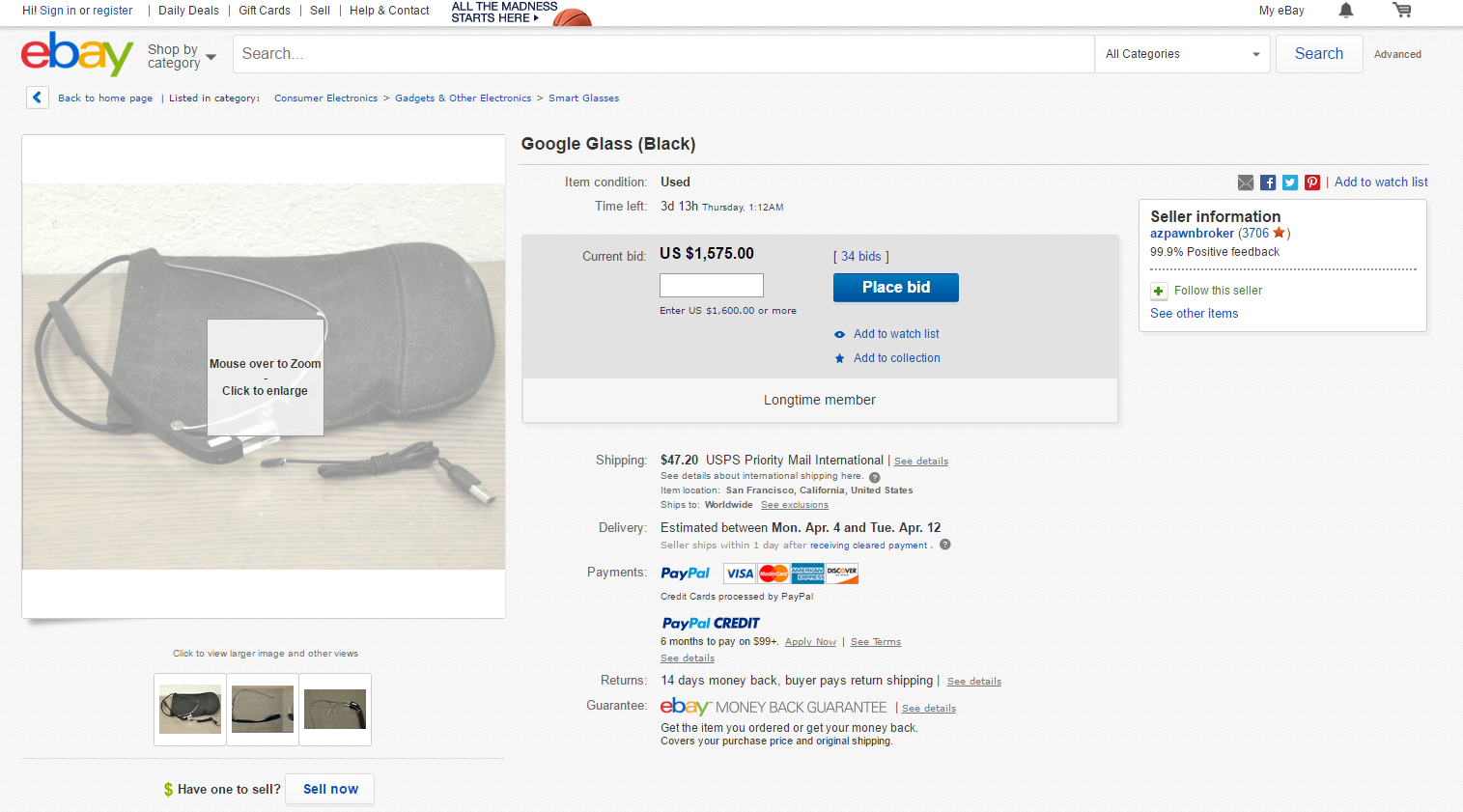1463x812 pixels.
Task: Open the notifications bell icon
Action: [x=1345, y=11]
